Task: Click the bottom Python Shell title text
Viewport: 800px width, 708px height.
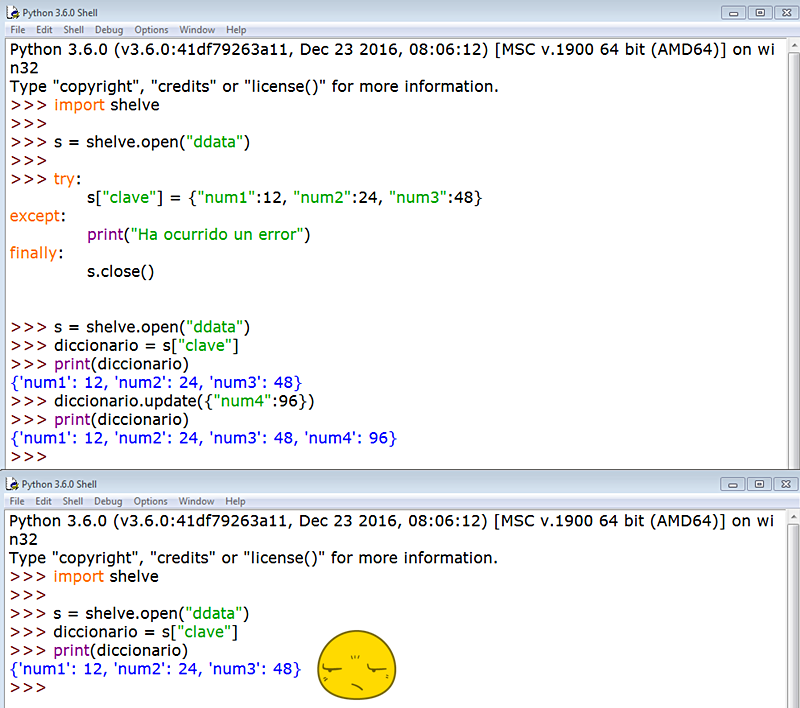Action: click(59, 484)
